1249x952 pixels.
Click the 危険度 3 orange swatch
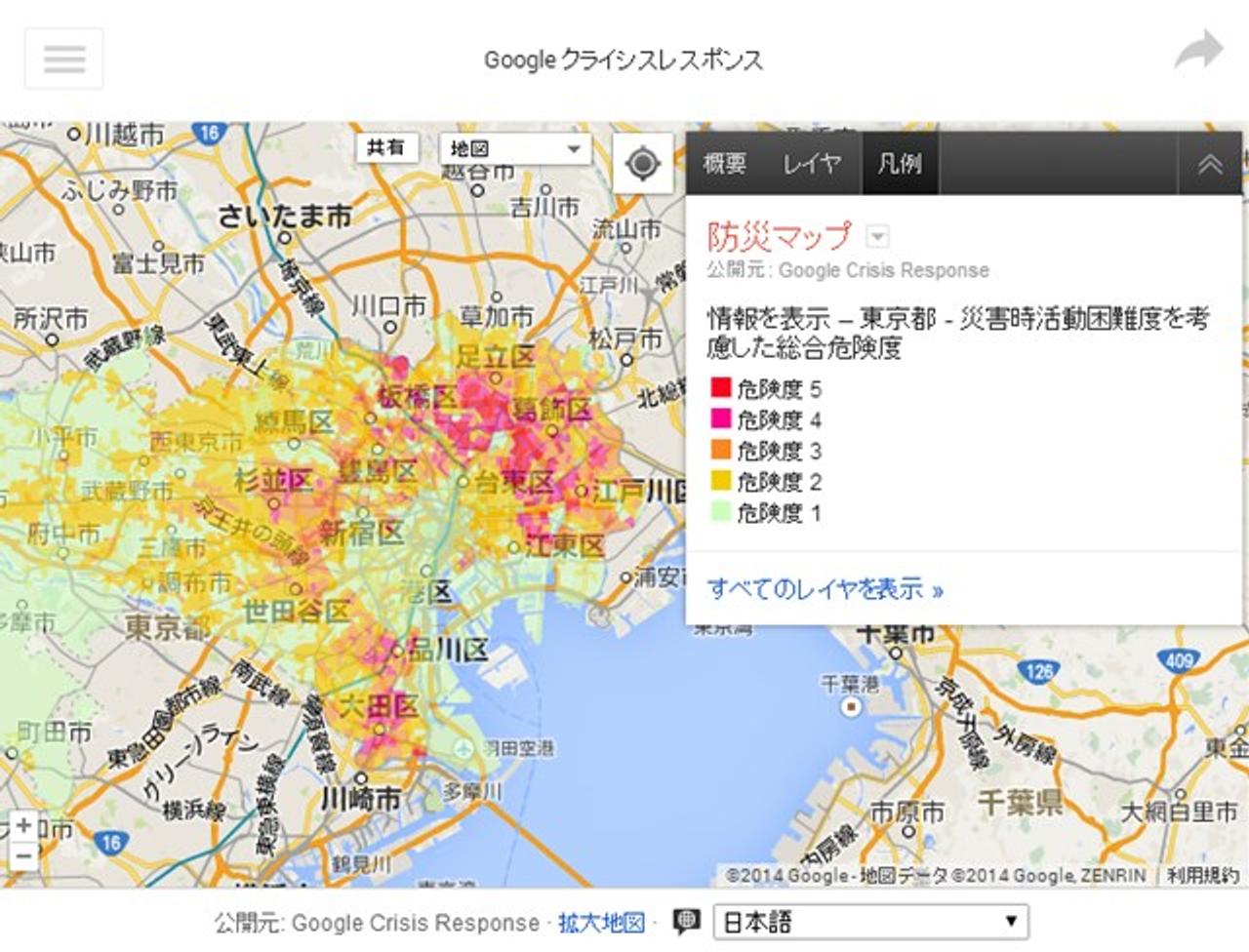tap(721, 450)
